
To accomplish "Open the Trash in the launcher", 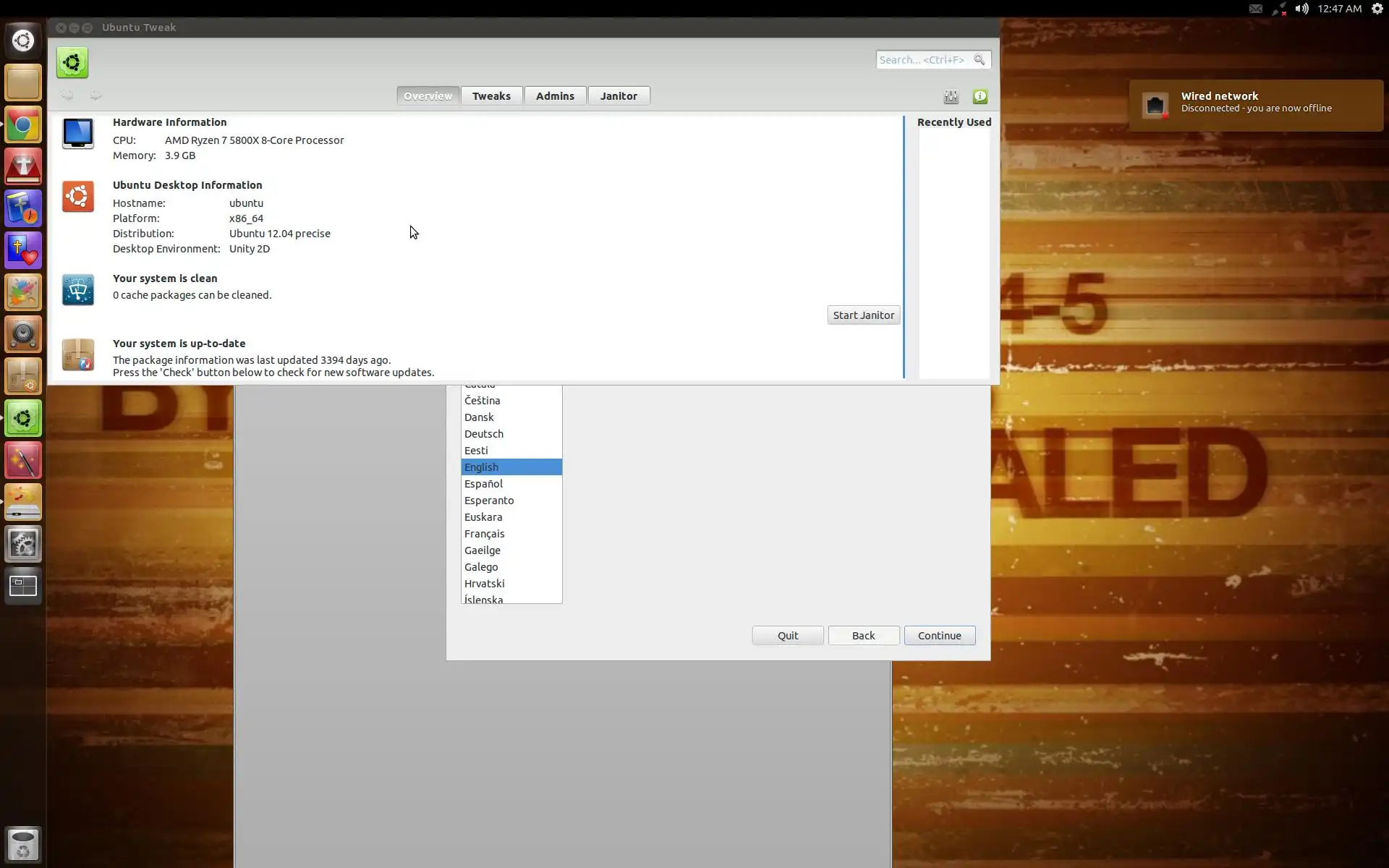I will point(23,844).
